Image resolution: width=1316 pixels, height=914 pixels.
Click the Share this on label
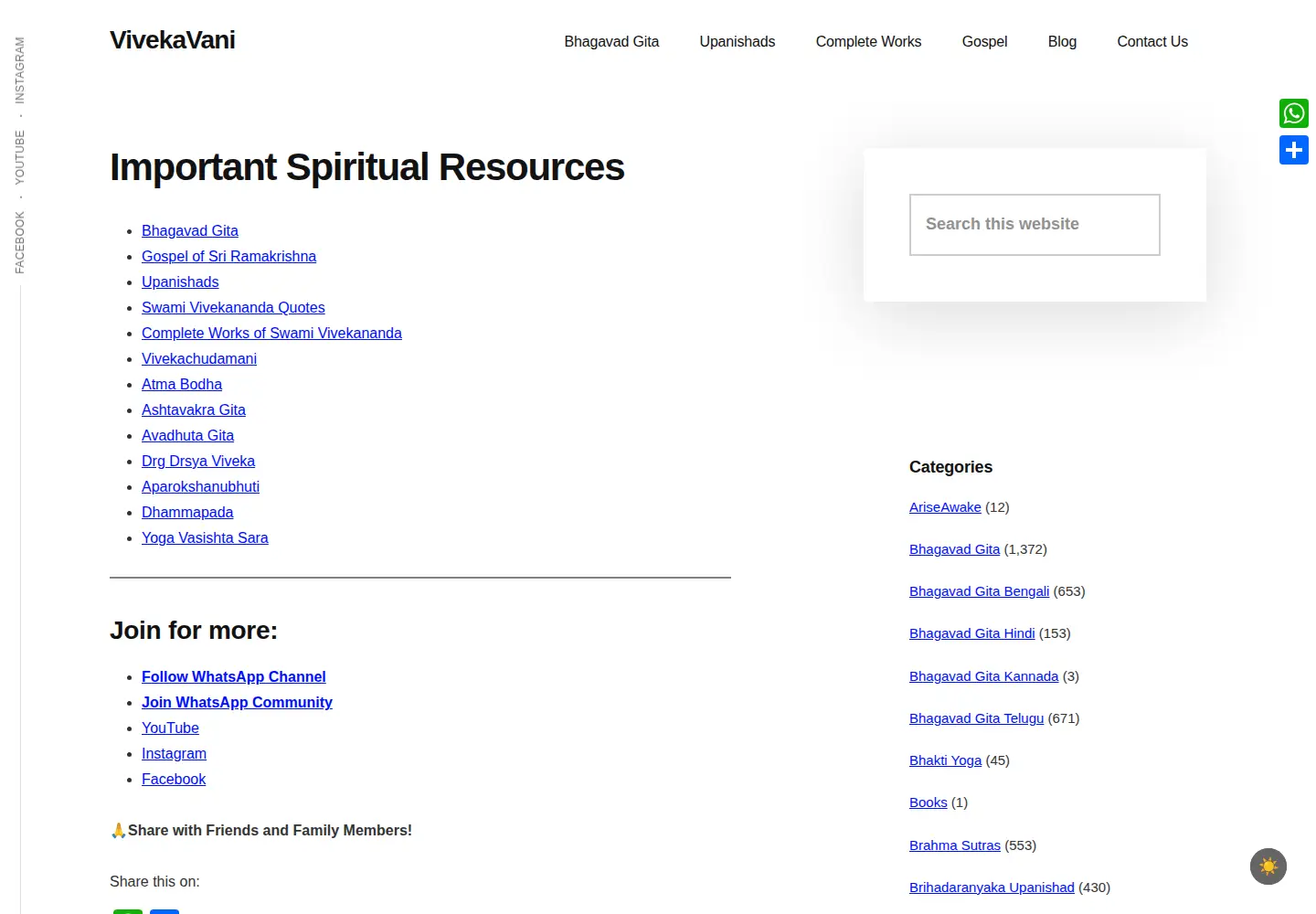click(154, 881)
